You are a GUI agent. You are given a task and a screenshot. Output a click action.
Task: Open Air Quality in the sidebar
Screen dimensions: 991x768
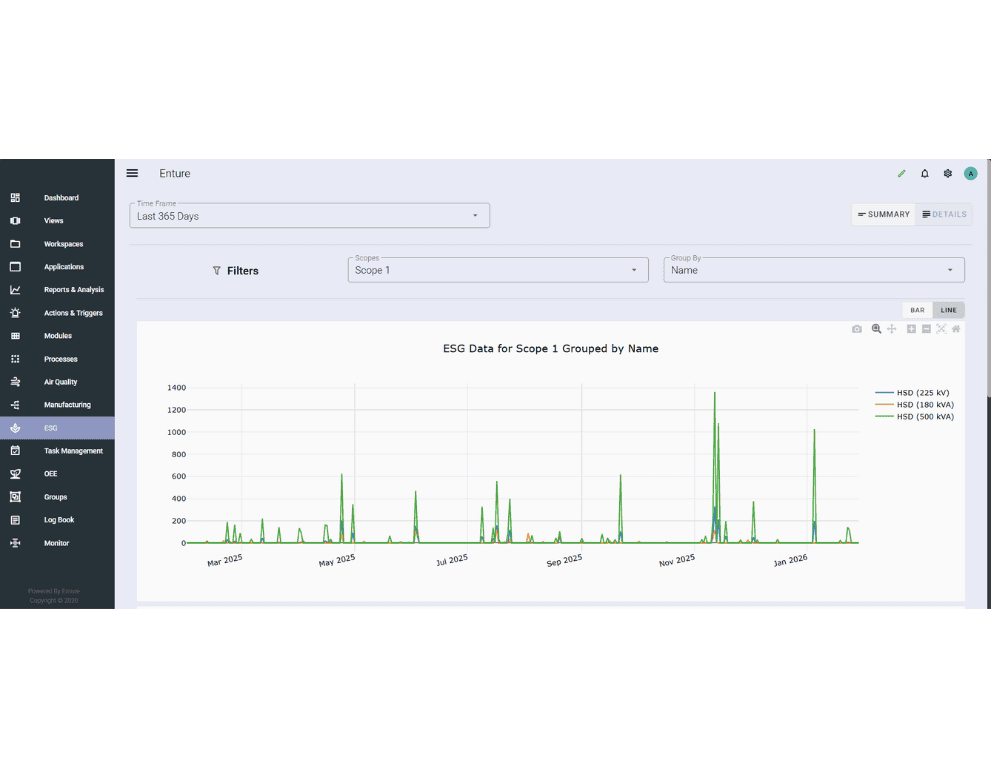click(60, 382)
